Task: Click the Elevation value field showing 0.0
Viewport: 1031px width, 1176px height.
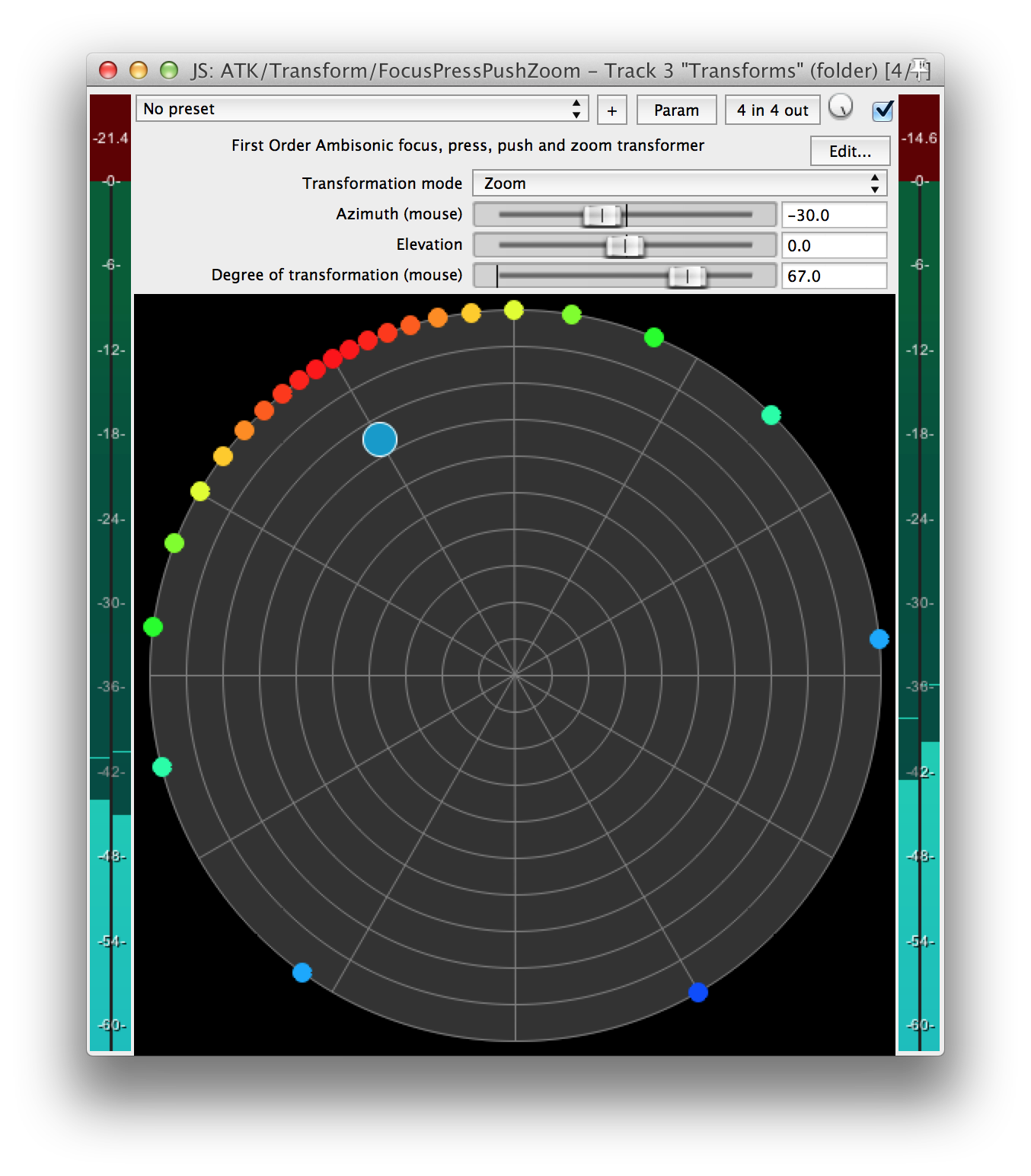Action: 834,246
